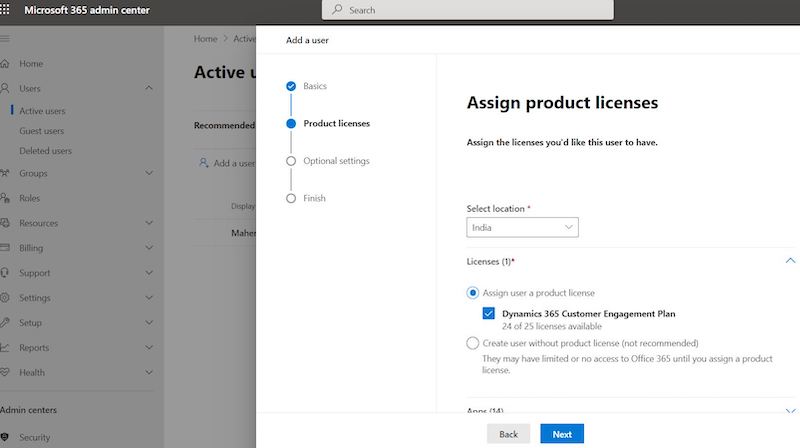Go to Optional settings wizard step
The height and width of the screenshot is (448, 800).
(336, 161)
